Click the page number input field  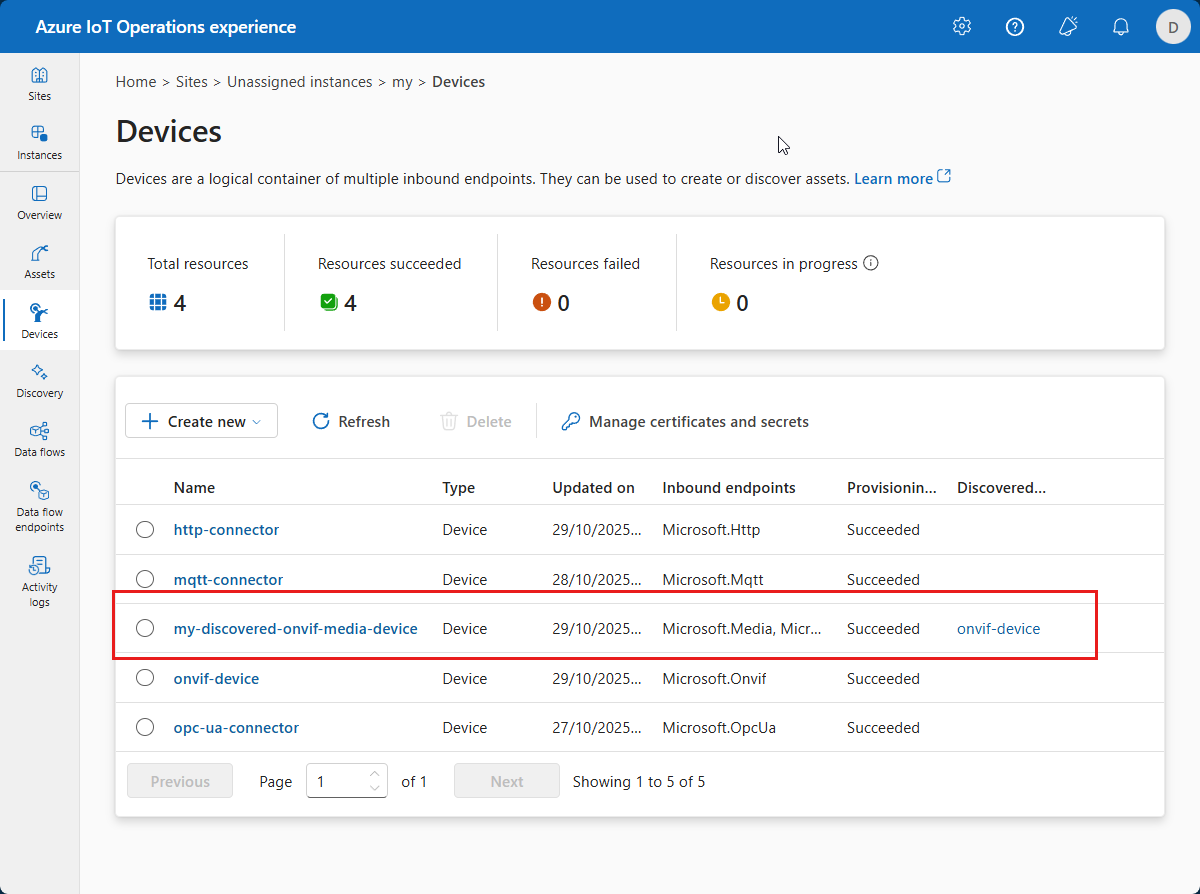[x=338, y=782]
